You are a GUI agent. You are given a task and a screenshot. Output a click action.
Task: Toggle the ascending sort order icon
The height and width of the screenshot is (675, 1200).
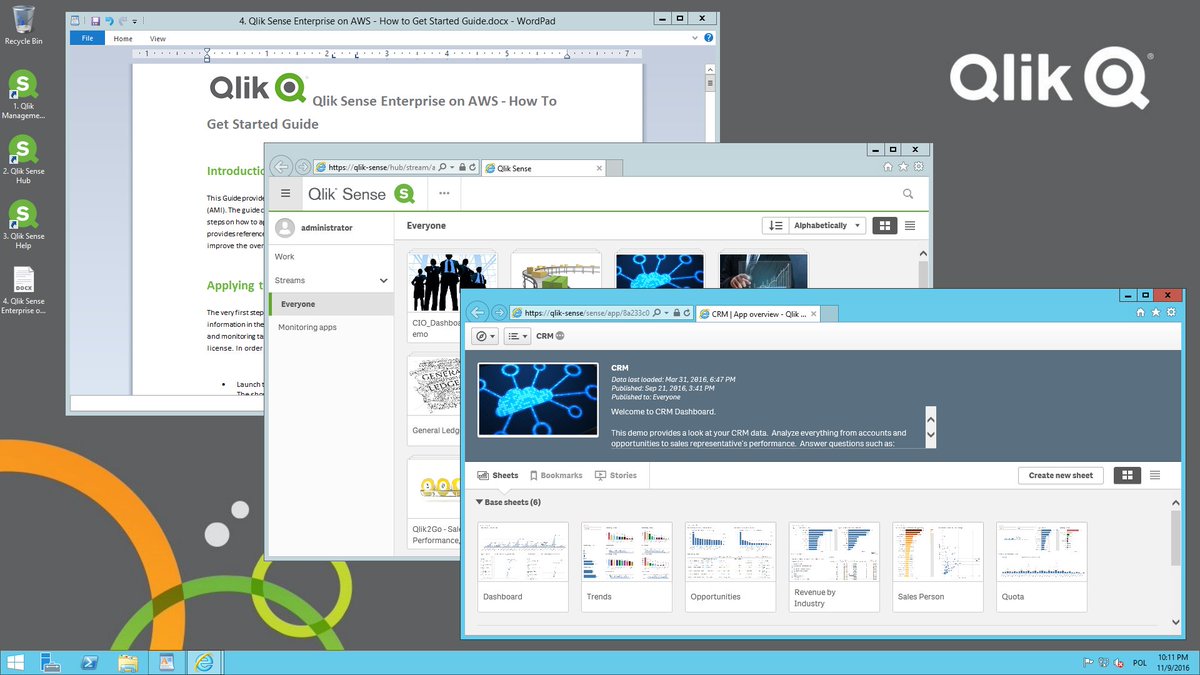pyautogui.click(x=776, y=225)
